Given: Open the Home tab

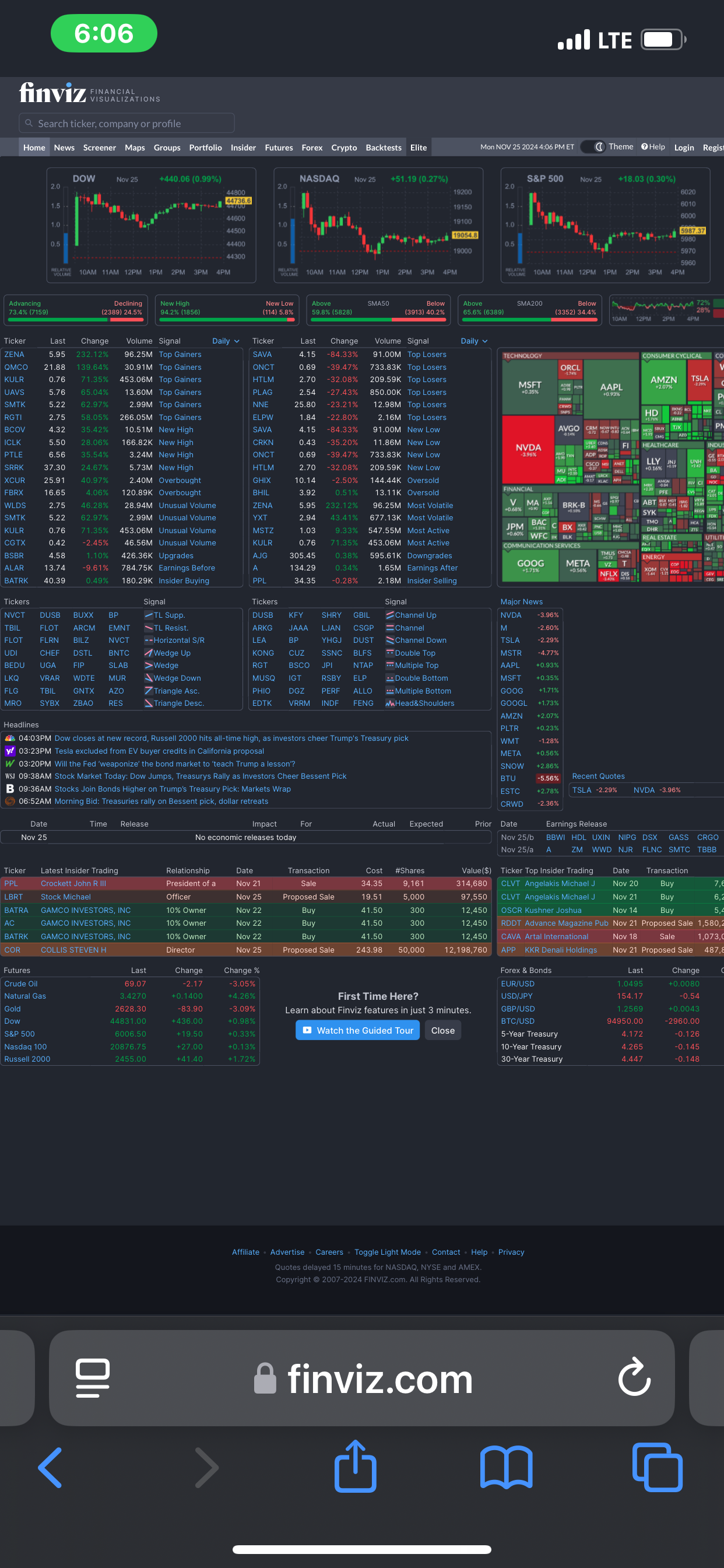Looking at the screenshot, I should [34, 148].
